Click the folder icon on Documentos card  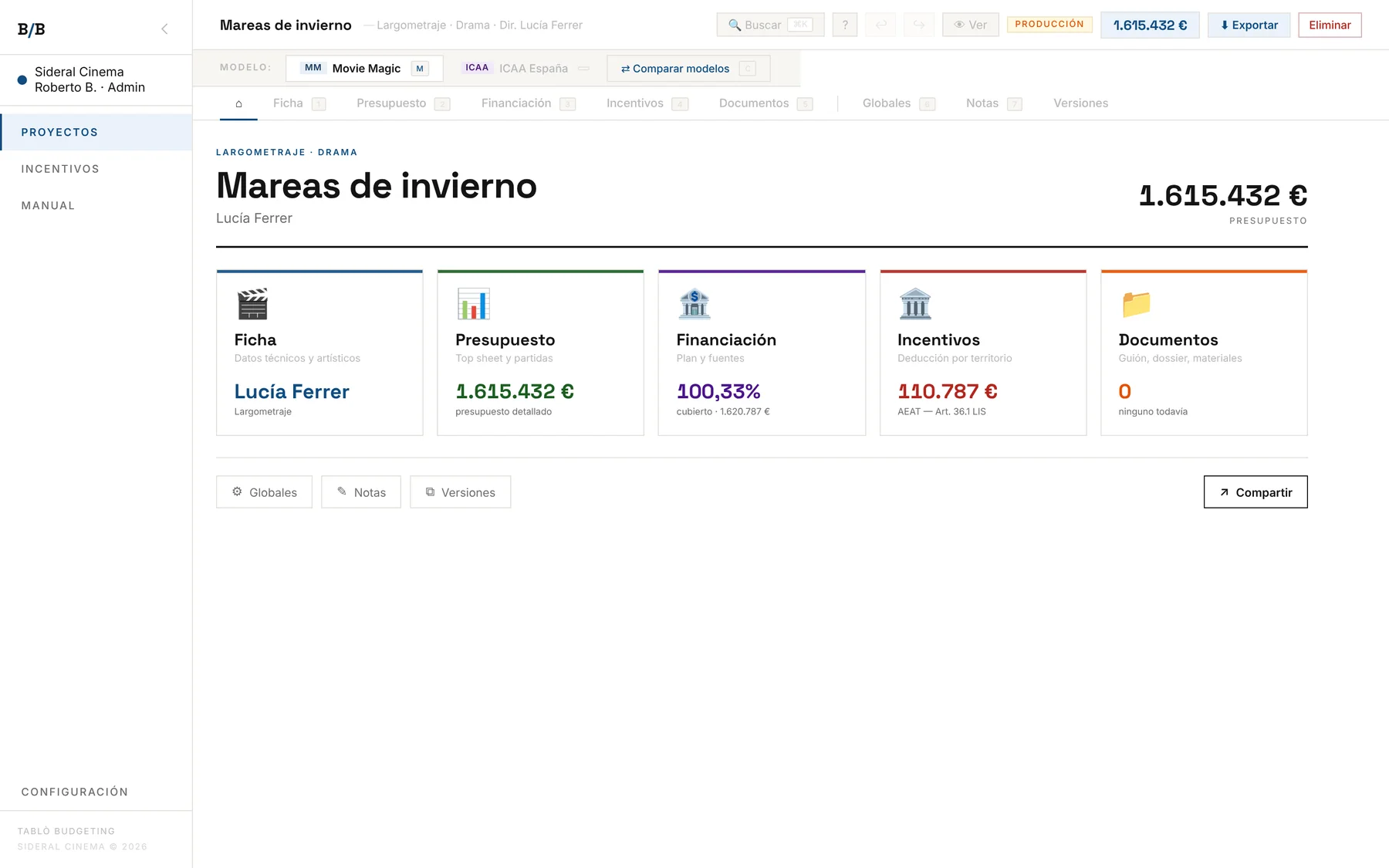click(1136, 304)
